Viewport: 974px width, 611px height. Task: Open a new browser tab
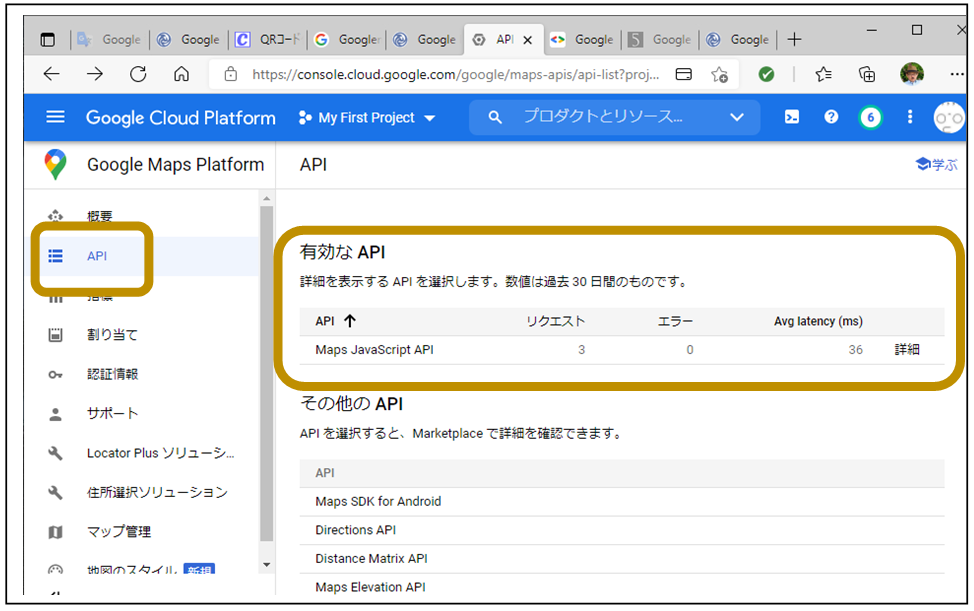pyautogui.click(x=795, y=40)
